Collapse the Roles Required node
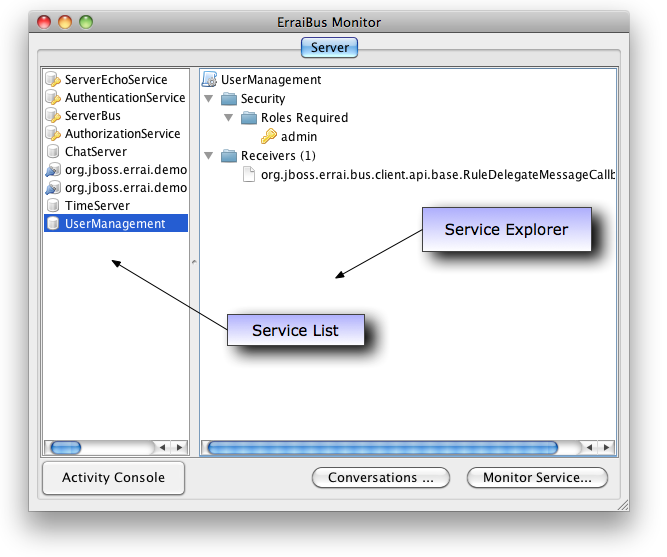 [229, 117]
